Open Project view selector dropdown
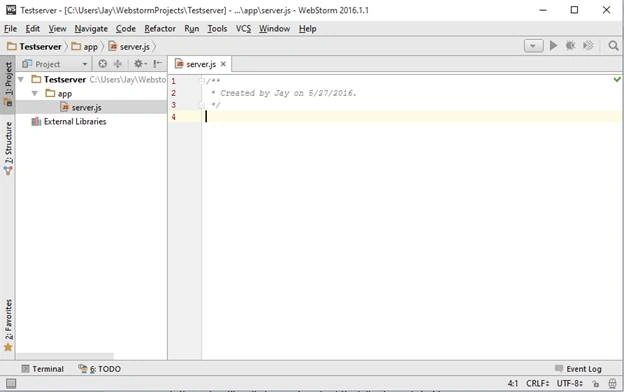This screenshot has width=624, height=392. coord(55,64)
